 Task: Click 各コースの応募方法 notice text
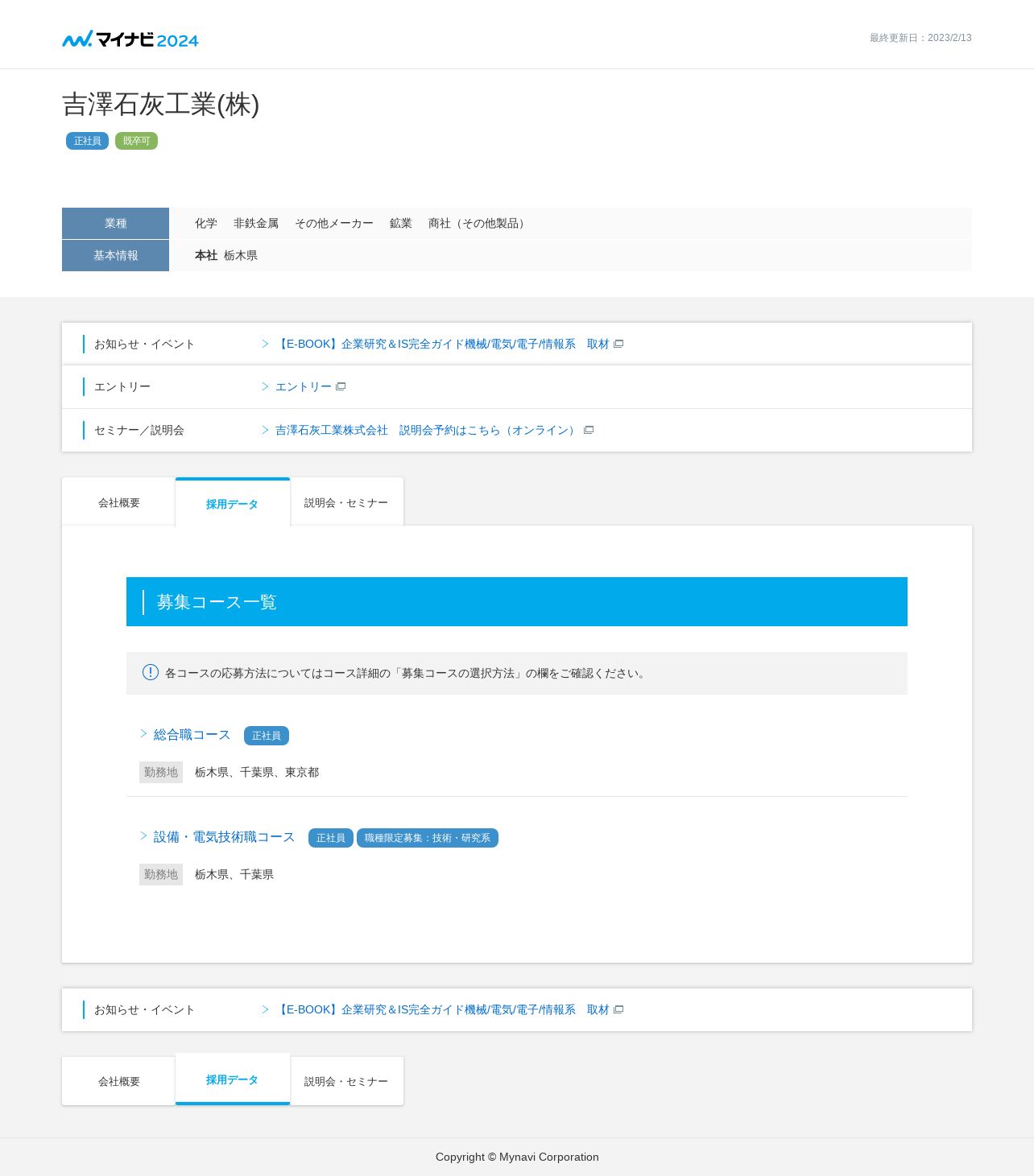407,673
